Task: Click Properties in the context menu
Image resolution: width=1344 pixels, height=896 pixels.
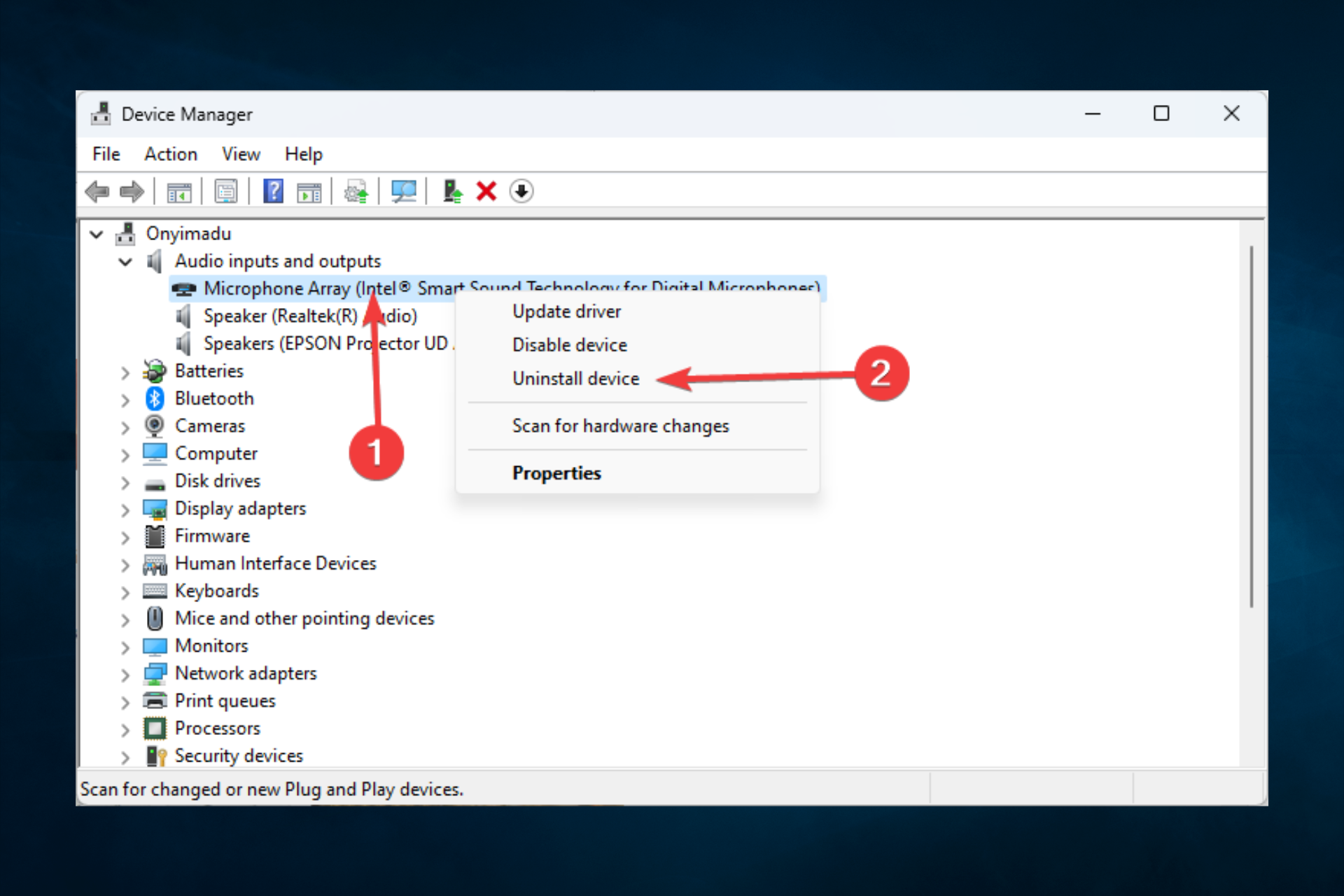Action: [x=556, y=473]
